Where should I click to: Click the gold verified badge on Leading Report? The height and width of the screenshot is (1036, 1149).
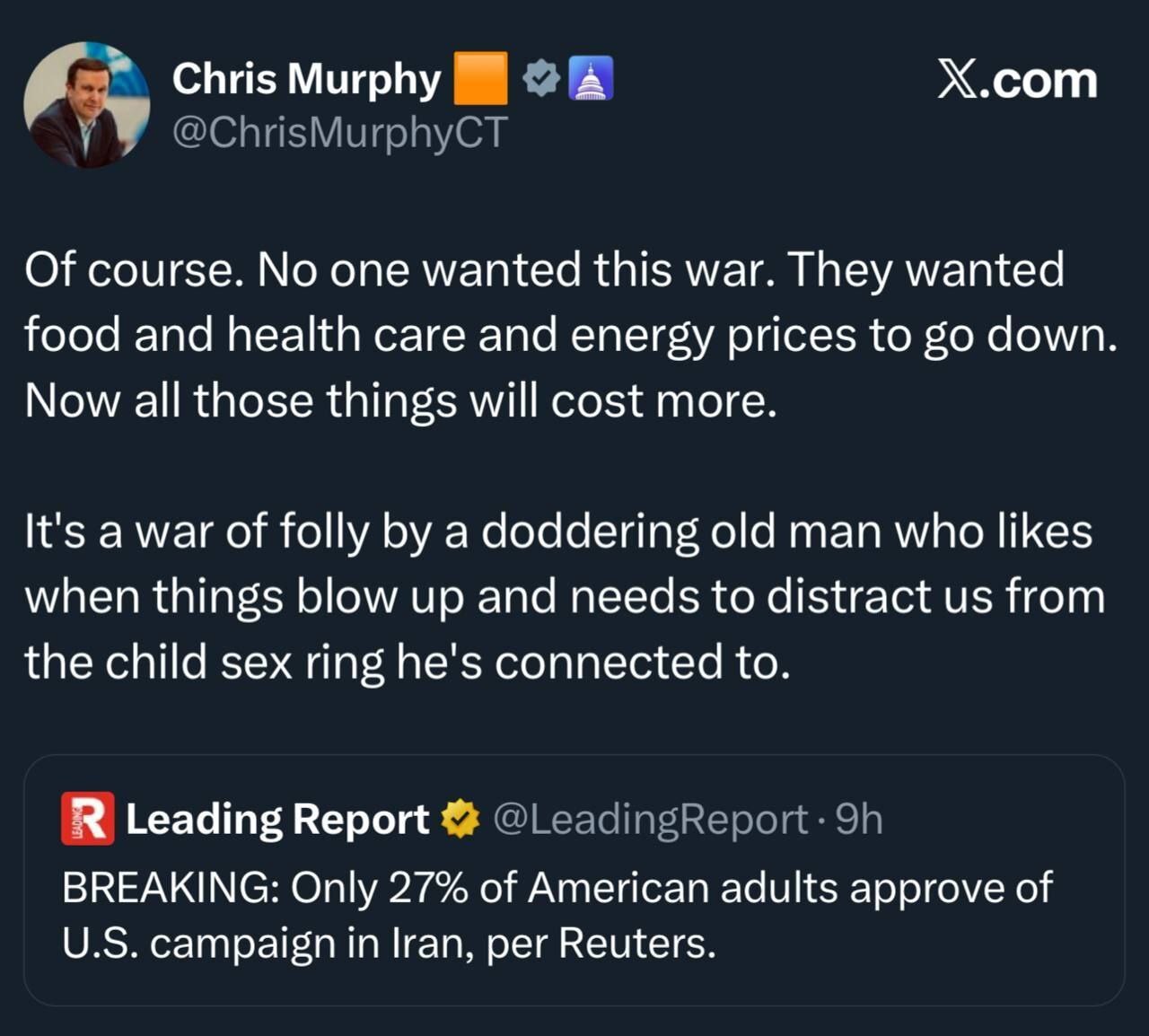[460, 819]
